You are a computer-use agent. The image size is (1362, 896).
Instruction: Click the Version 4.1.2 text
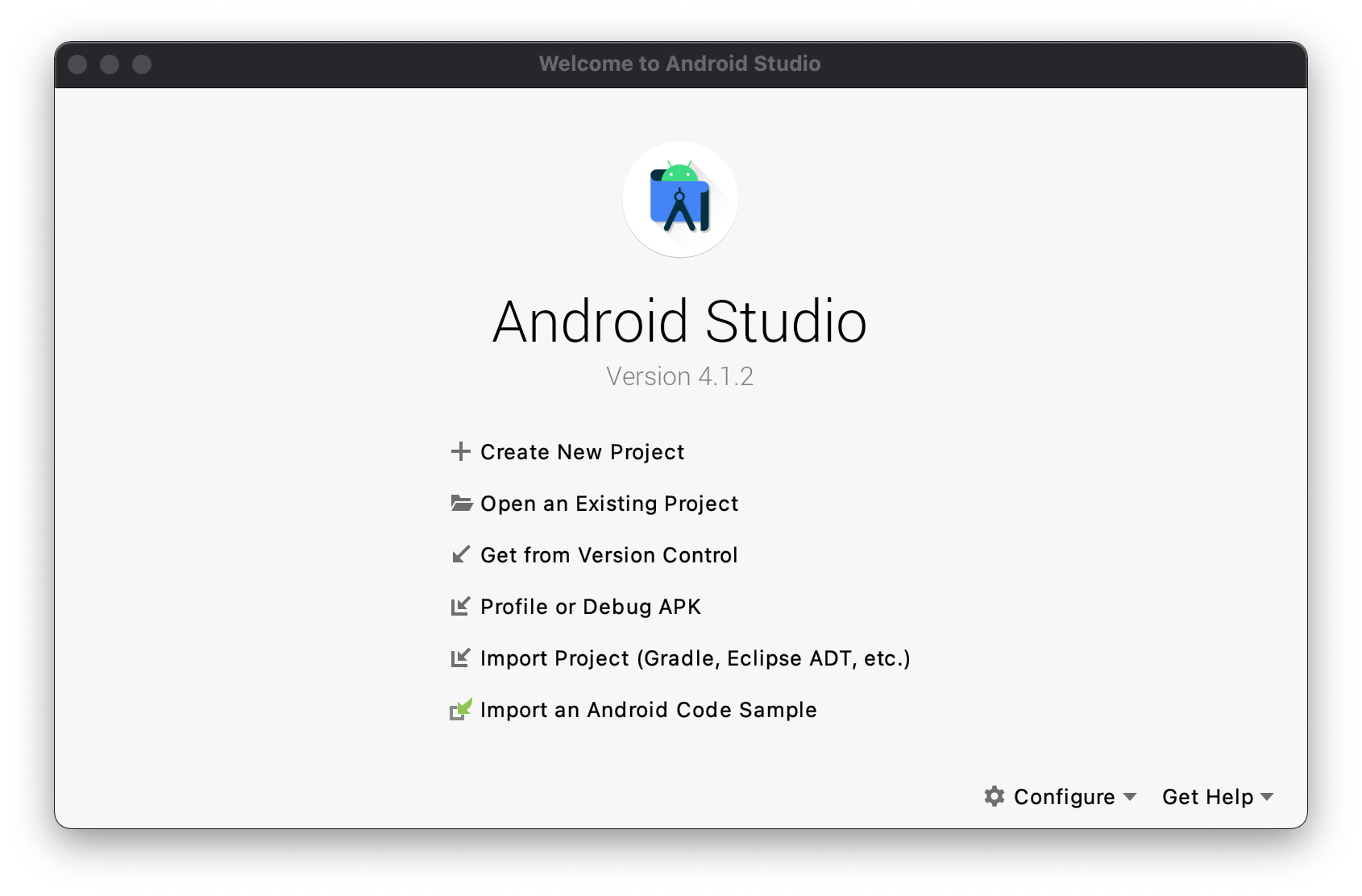click(681, 376)
